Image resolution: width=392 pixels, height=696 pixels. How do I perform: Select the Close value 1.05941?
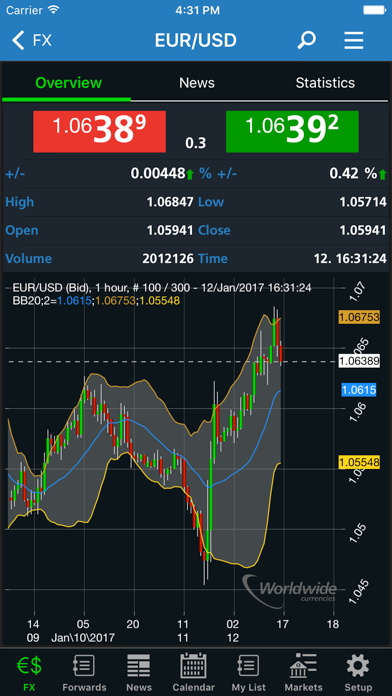click(x=363, y=230)
